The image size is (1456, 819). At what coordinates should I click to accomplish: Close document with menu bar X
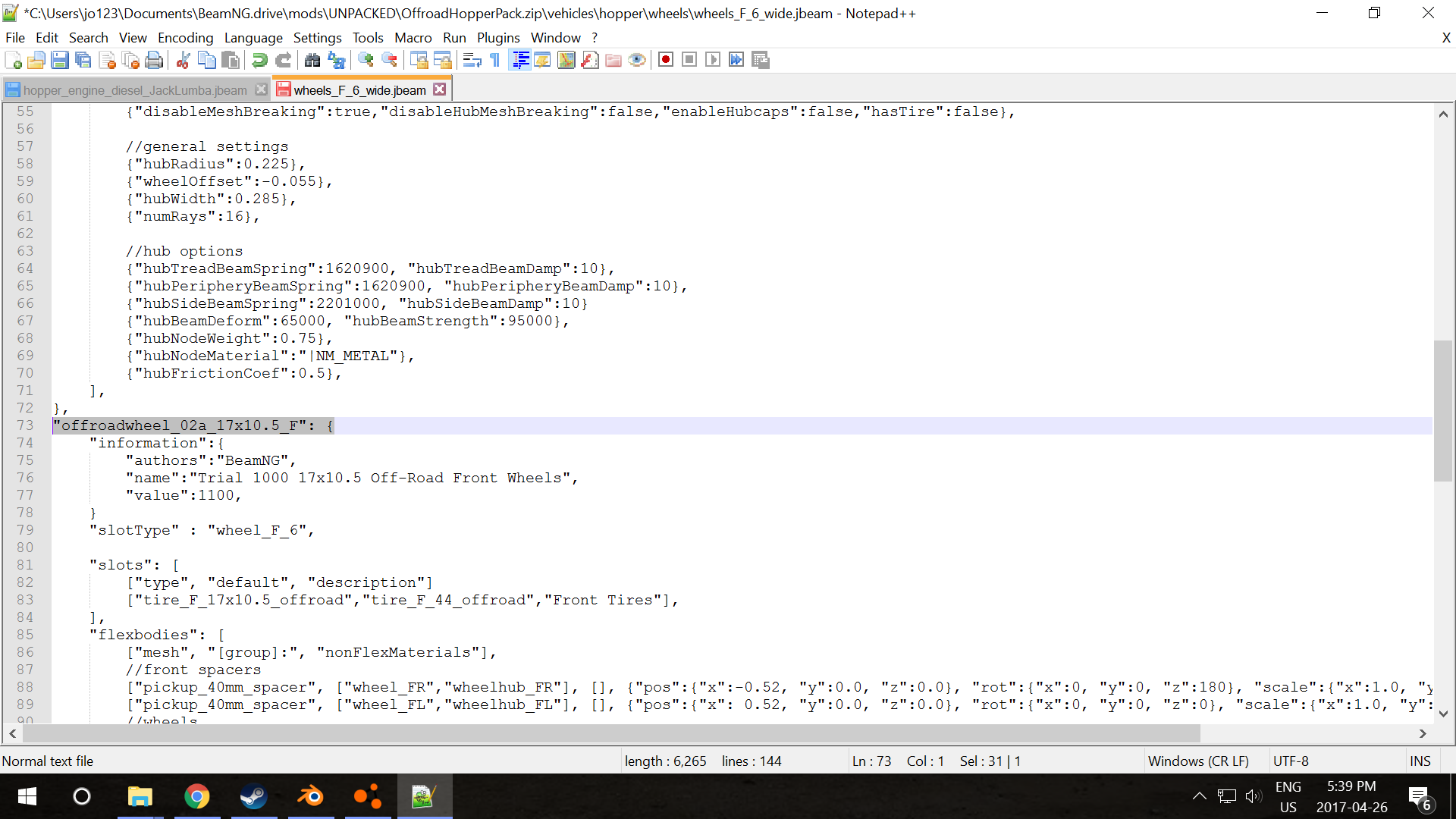[x=1446, y=38]
